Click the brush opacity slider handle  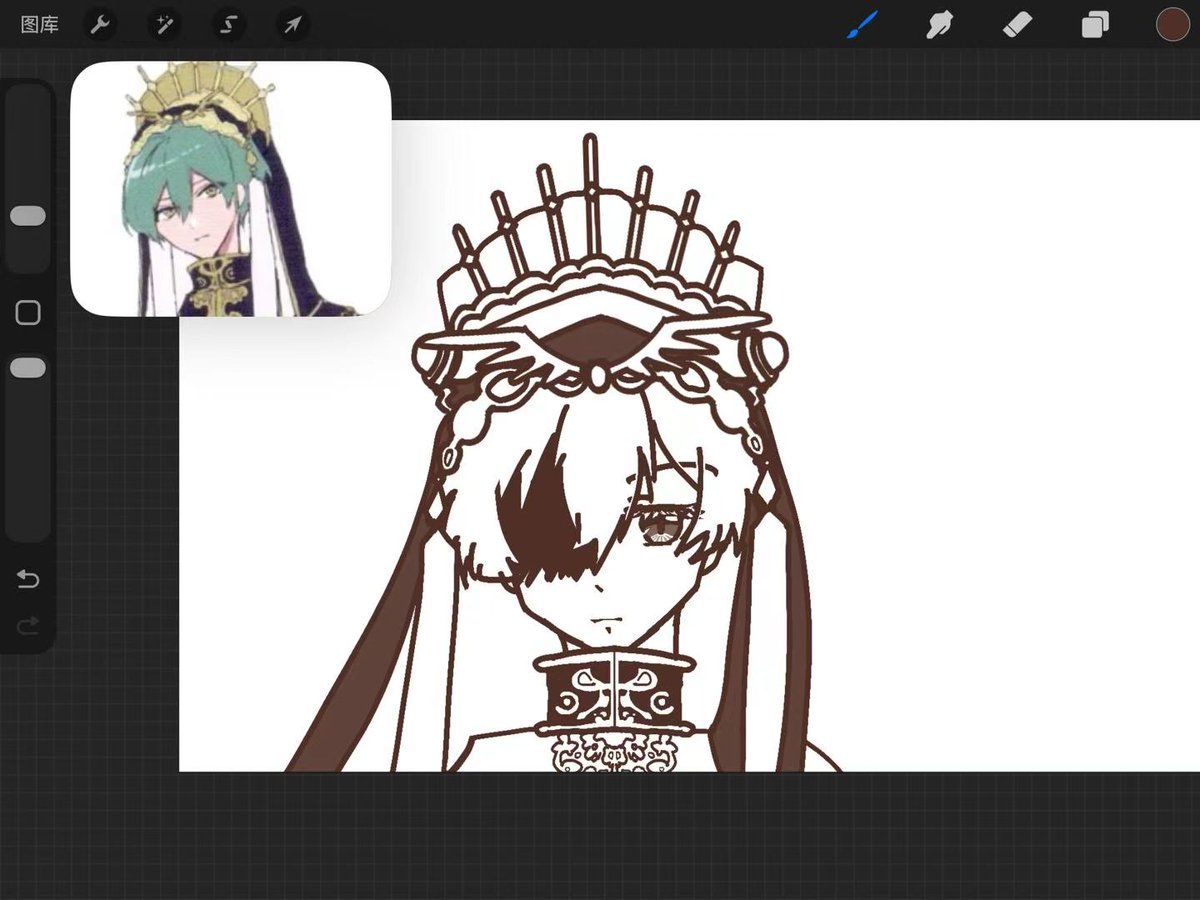28,368
